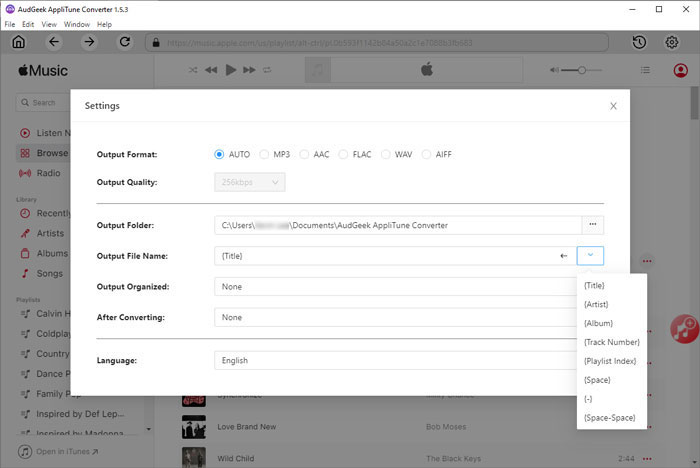The height and width of the screenshot is (468, 700).
Task: Select AAC output format
Action: coord(304,155)
